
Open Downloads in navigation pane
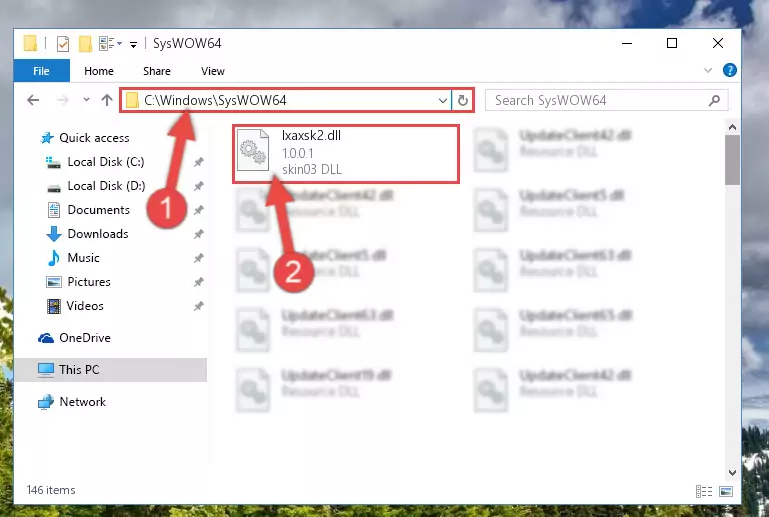point(98,234)
